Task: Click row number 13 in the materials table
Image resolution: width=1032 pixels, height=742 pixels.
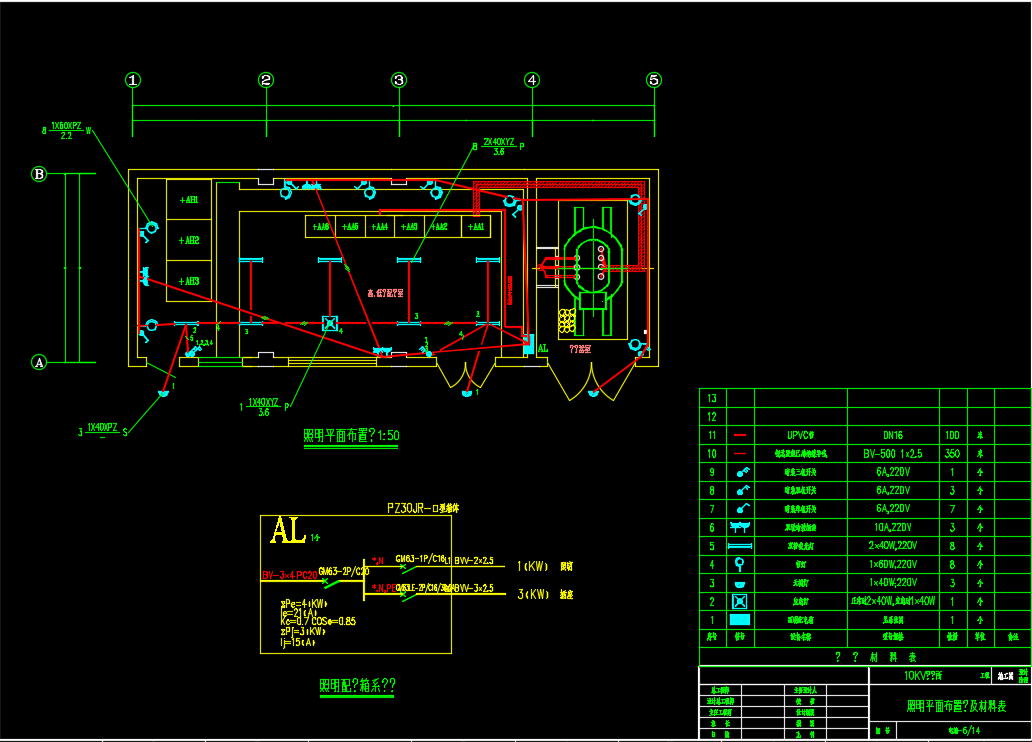Action: [712, 398]
